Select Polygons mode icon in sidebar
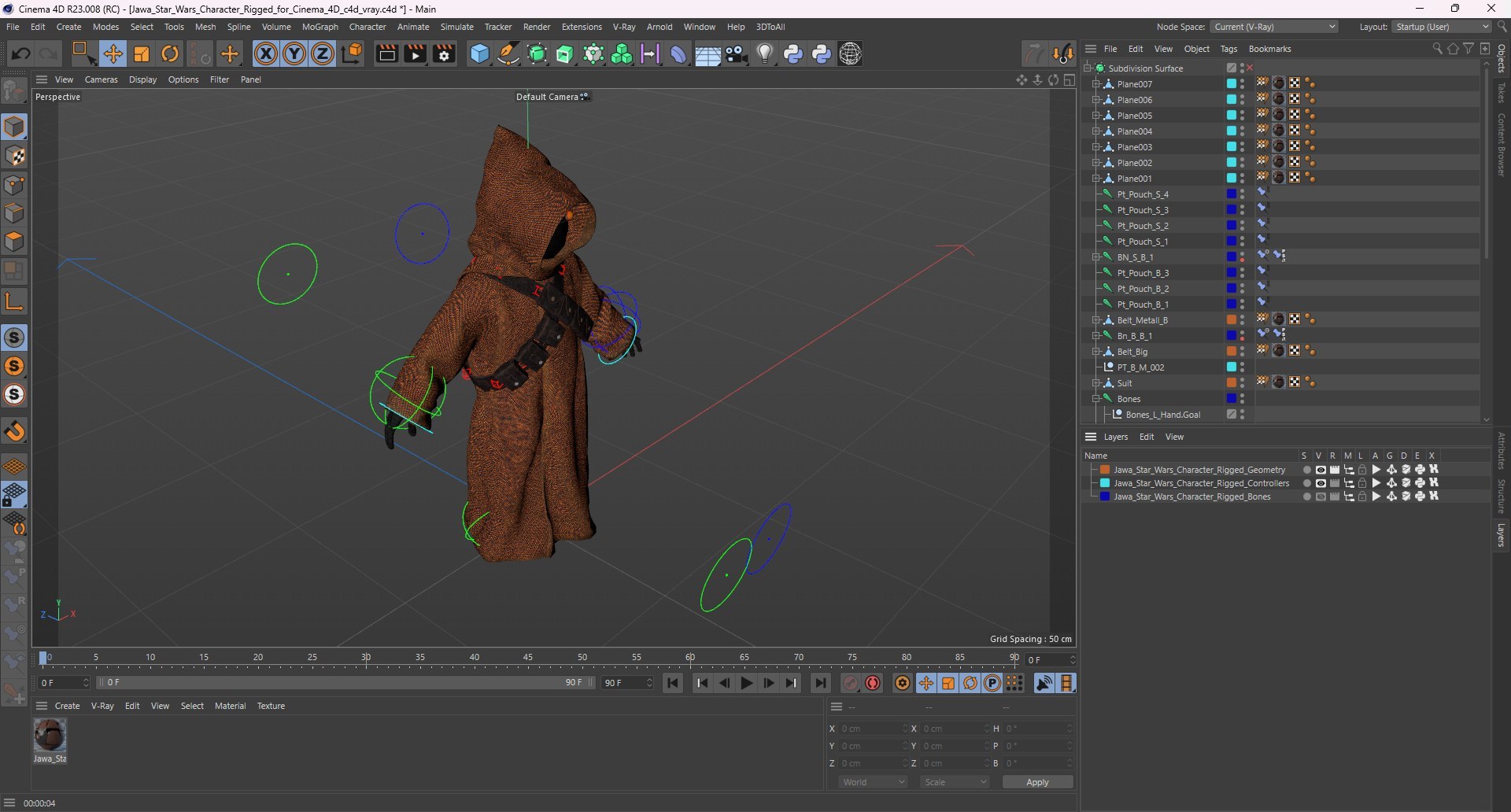The image size is (1511, 812). 15,242
